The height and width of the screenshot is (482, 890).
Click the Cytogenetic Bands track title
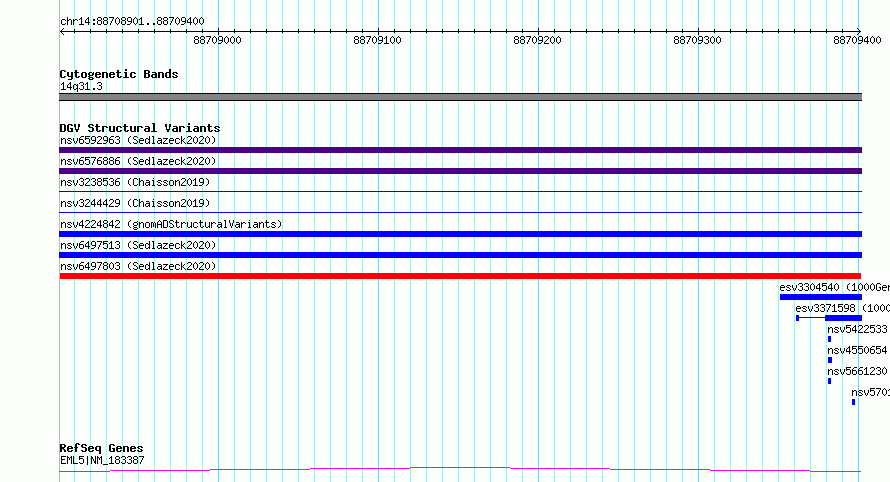[x=119, y=74]
